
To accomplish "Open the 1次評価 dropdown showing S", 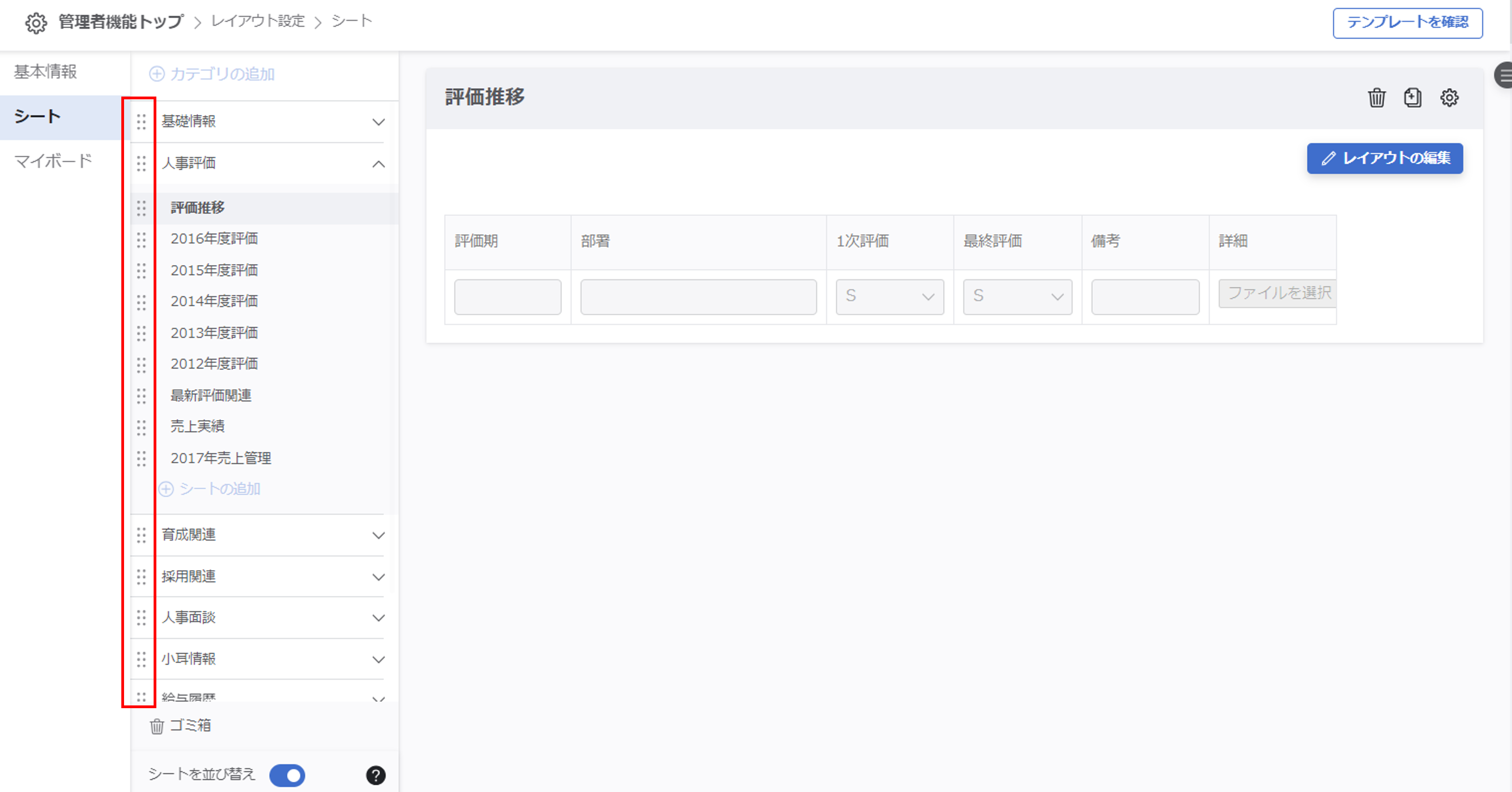I will tap(889, 297).
